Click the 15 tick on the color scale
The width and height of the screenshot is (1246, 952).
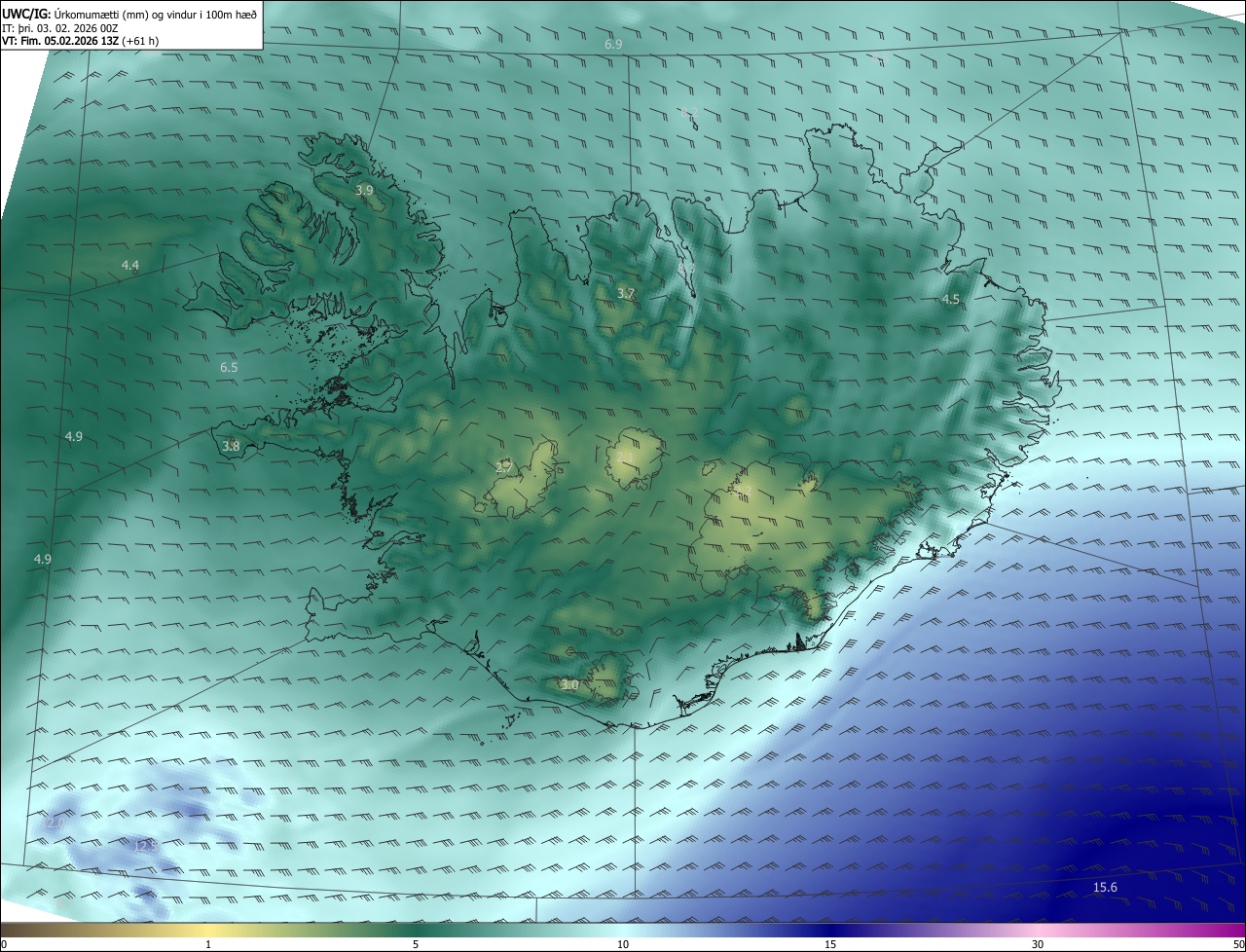pyautogui.click(x=830, y=944)
